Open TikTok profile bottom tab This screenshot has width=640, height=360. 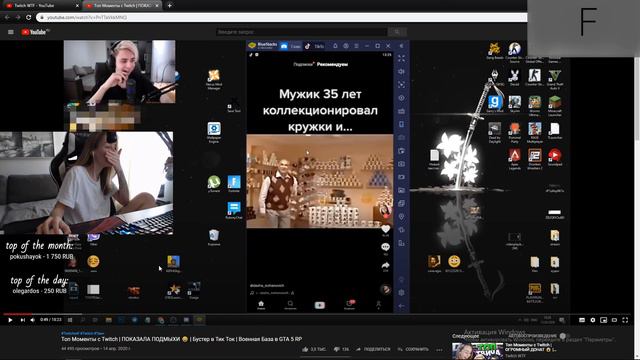[378, 305]
